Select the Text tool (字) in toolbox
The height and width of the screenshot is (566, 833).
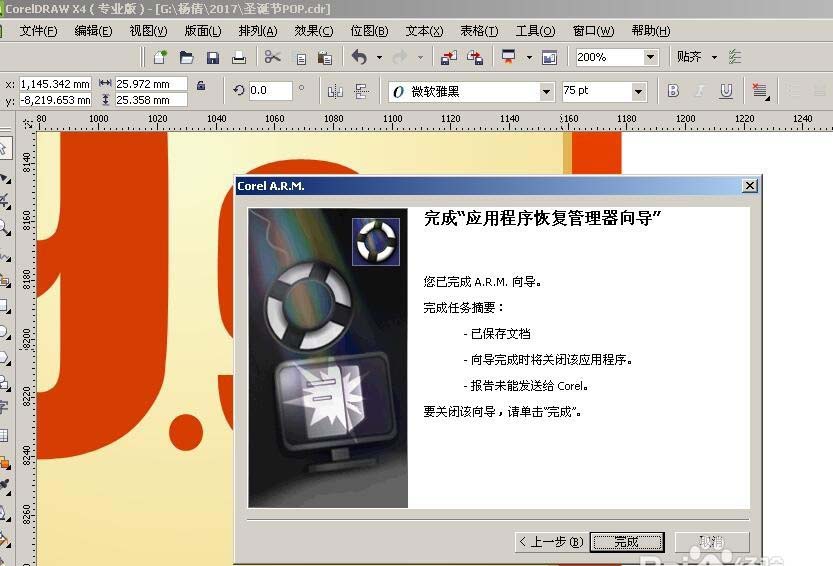[4, 408]
